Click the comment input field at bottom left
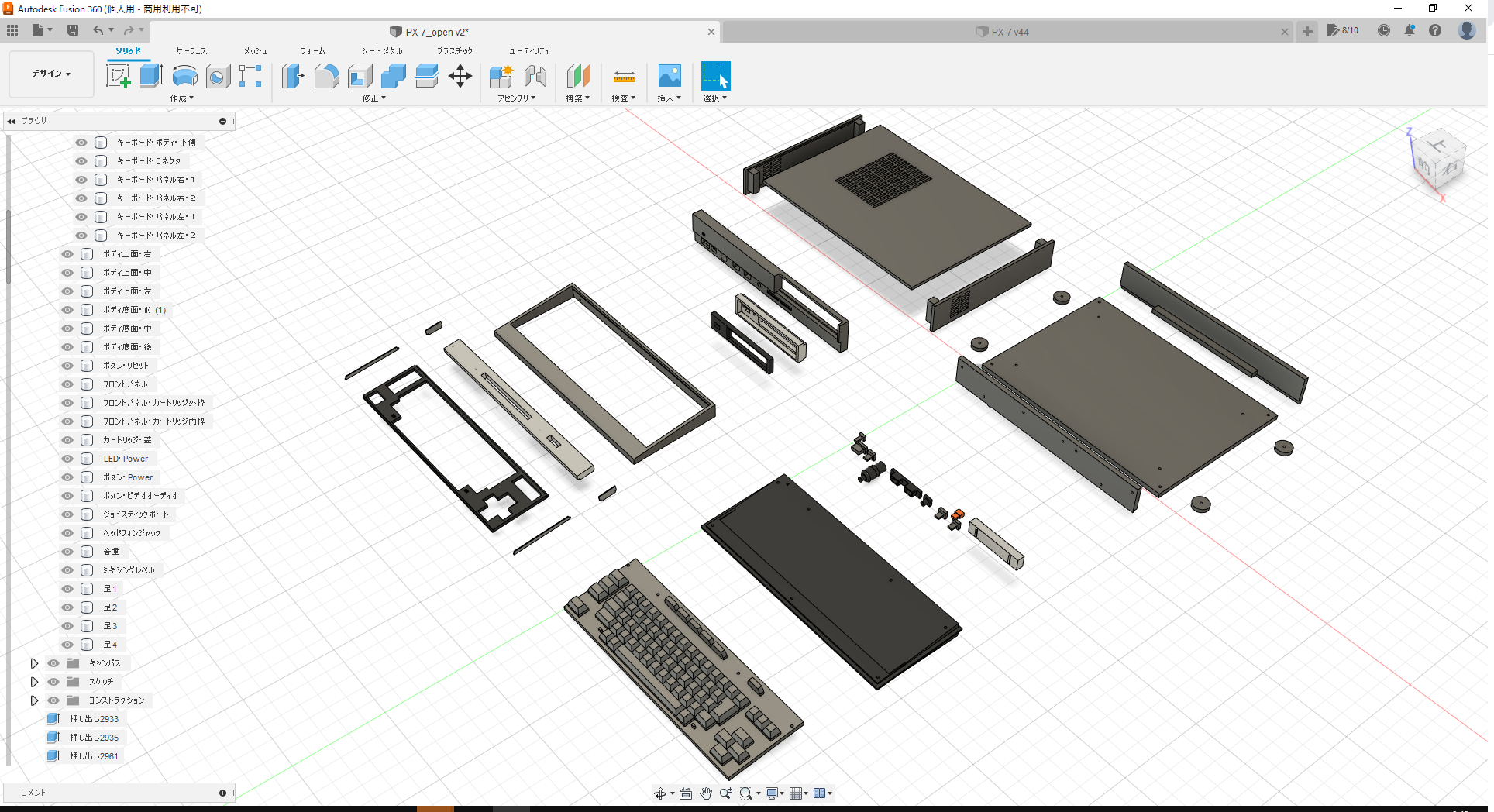The width and height of the screenshot is (1494, 812). tap(116, 792)
